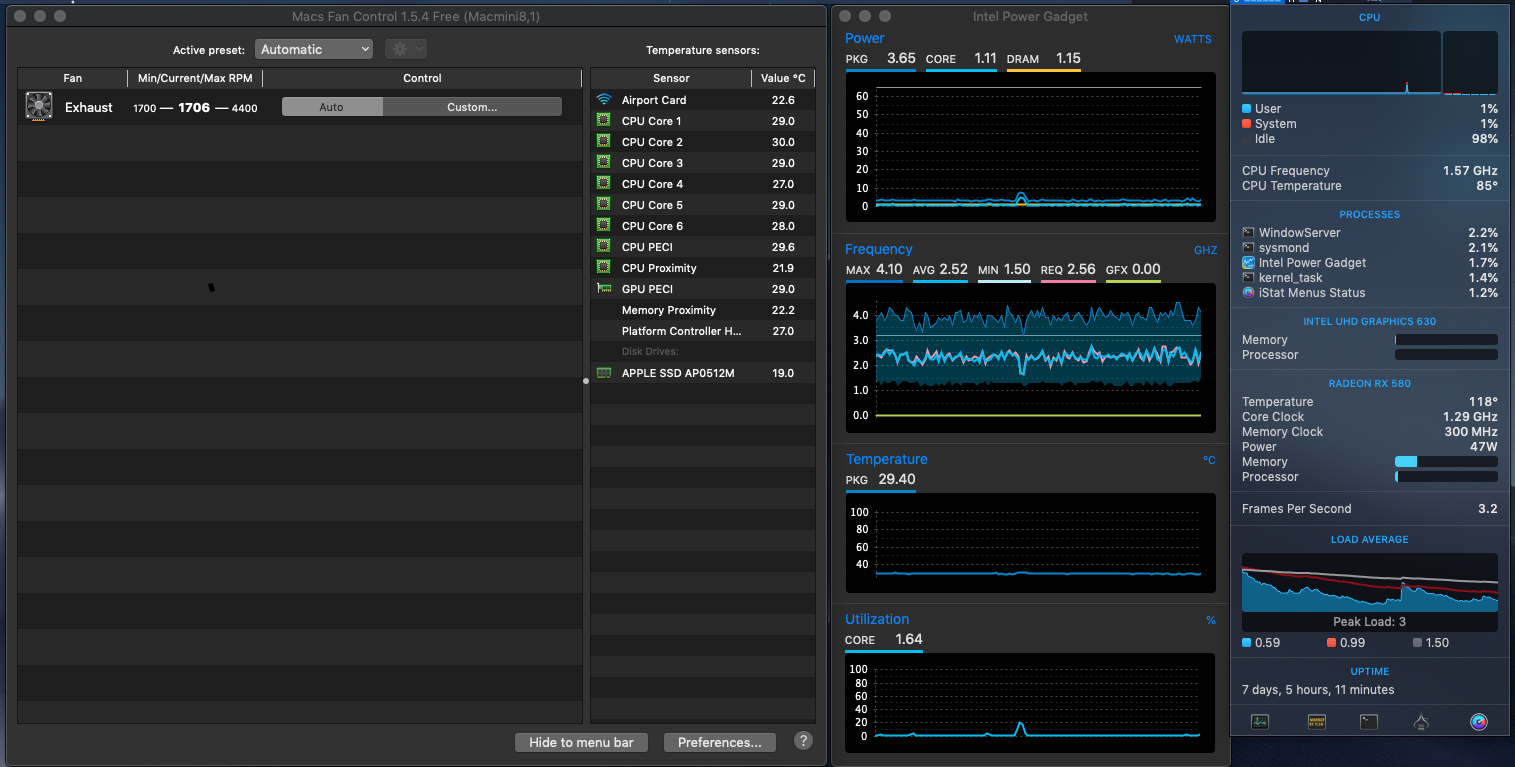Open the Active preset dropdown
Screen dimensions: 1515x767
click(x=314, y=49)
